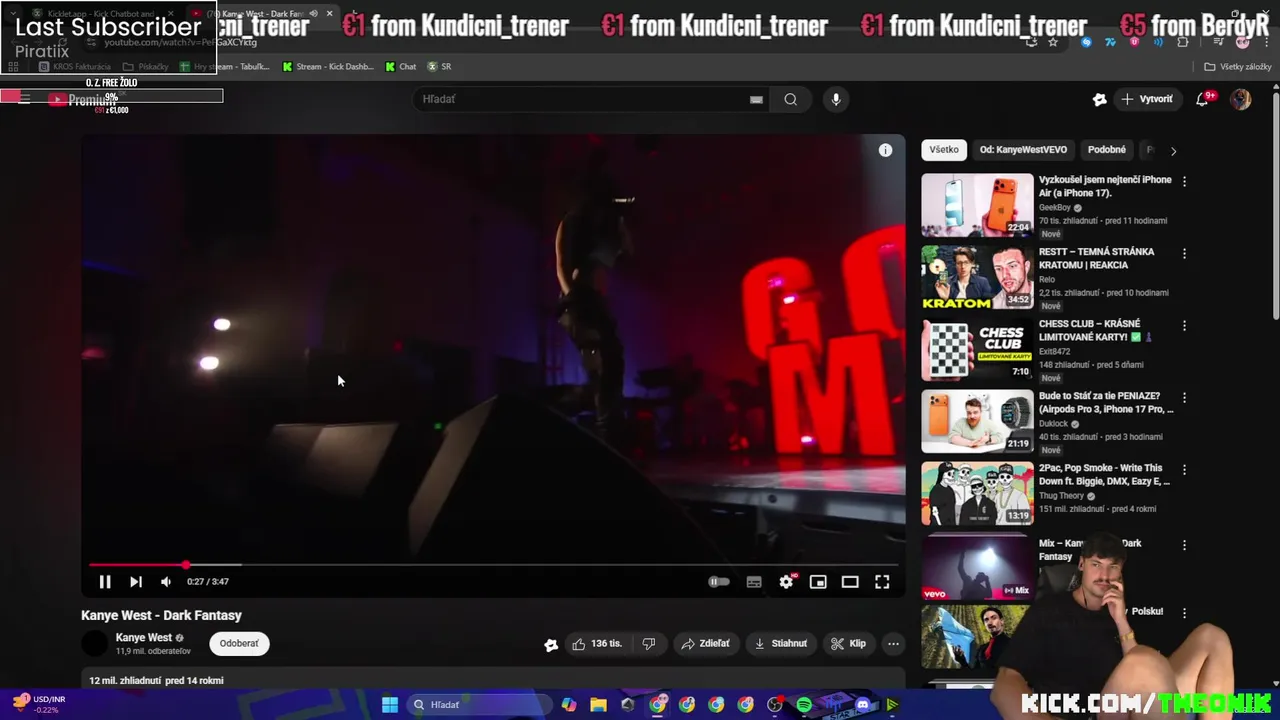Create a clip with Klip button
This screenshot has height=720, width=1280.
pos(849,644)
